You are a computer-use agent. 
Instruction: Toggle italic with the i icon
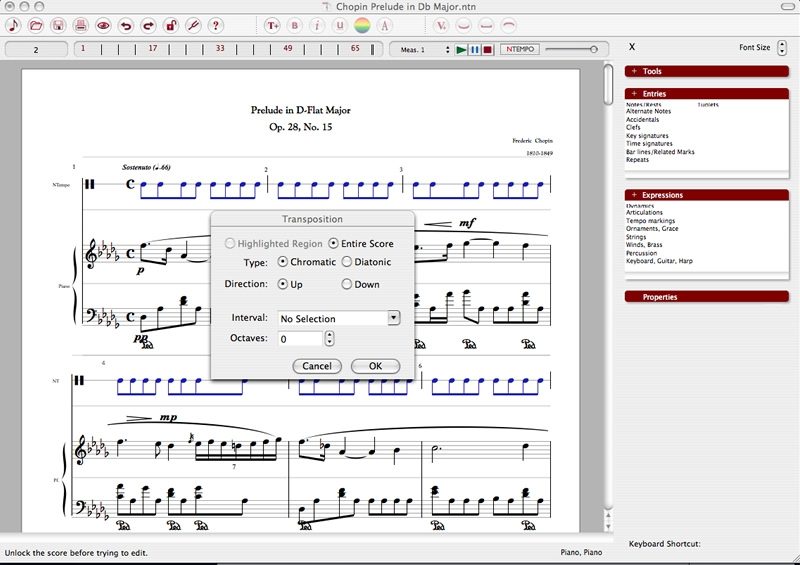click(x=317, y=26)
